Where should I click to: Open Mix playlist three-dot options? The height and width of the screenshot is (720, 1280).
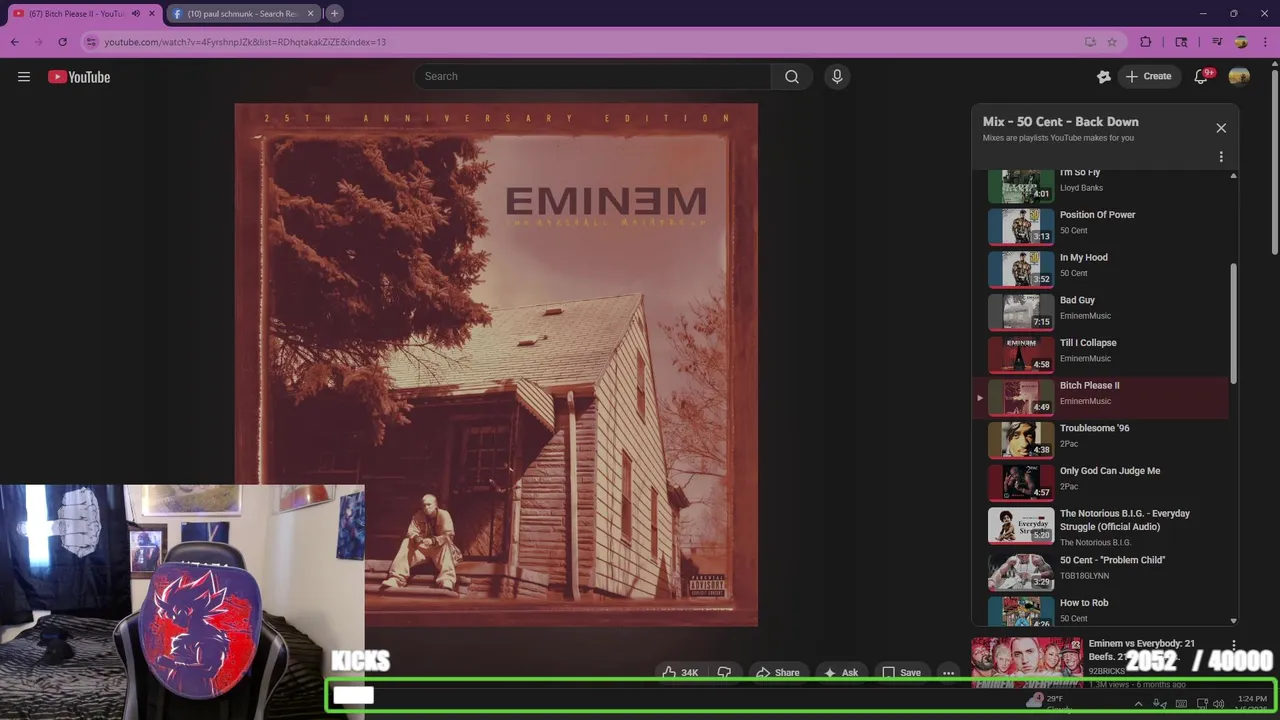tap(1221, 157)
